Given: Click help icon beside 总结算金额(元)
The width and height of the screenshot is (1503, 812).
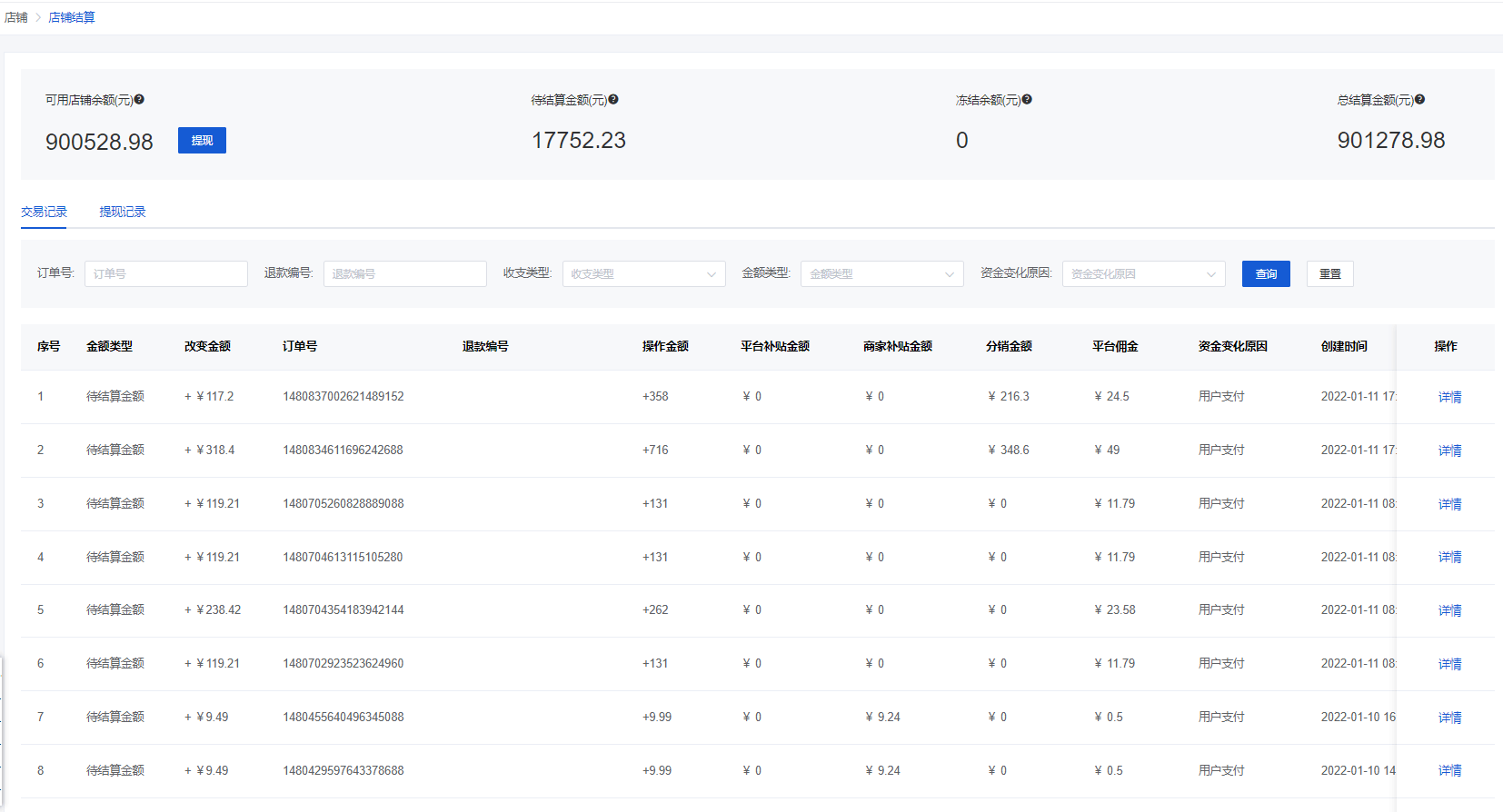Looking at the screenshot, I should pyautogui.click(x=1419, y=100).
